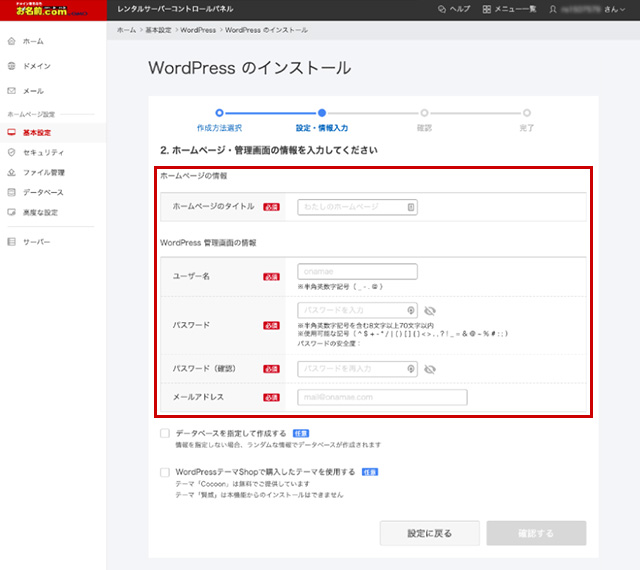Screen dimensions: 640x570
Task: Open ホーム in the sidebar
Action: tap(33, 41)
